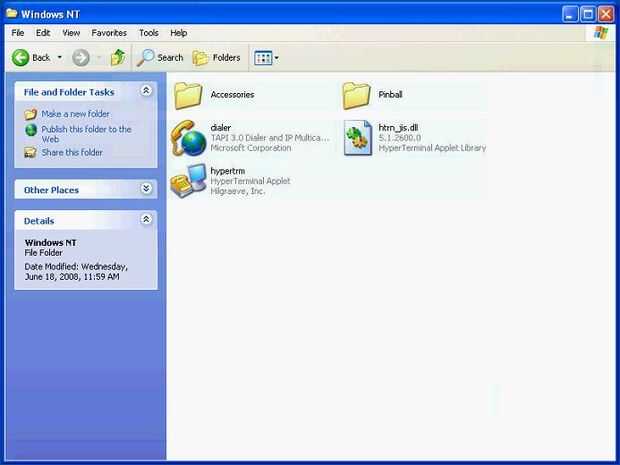Click Microsoft Corporation text under dialer
Viewport: 620px width, 465px height.
(x=251, y=148)
